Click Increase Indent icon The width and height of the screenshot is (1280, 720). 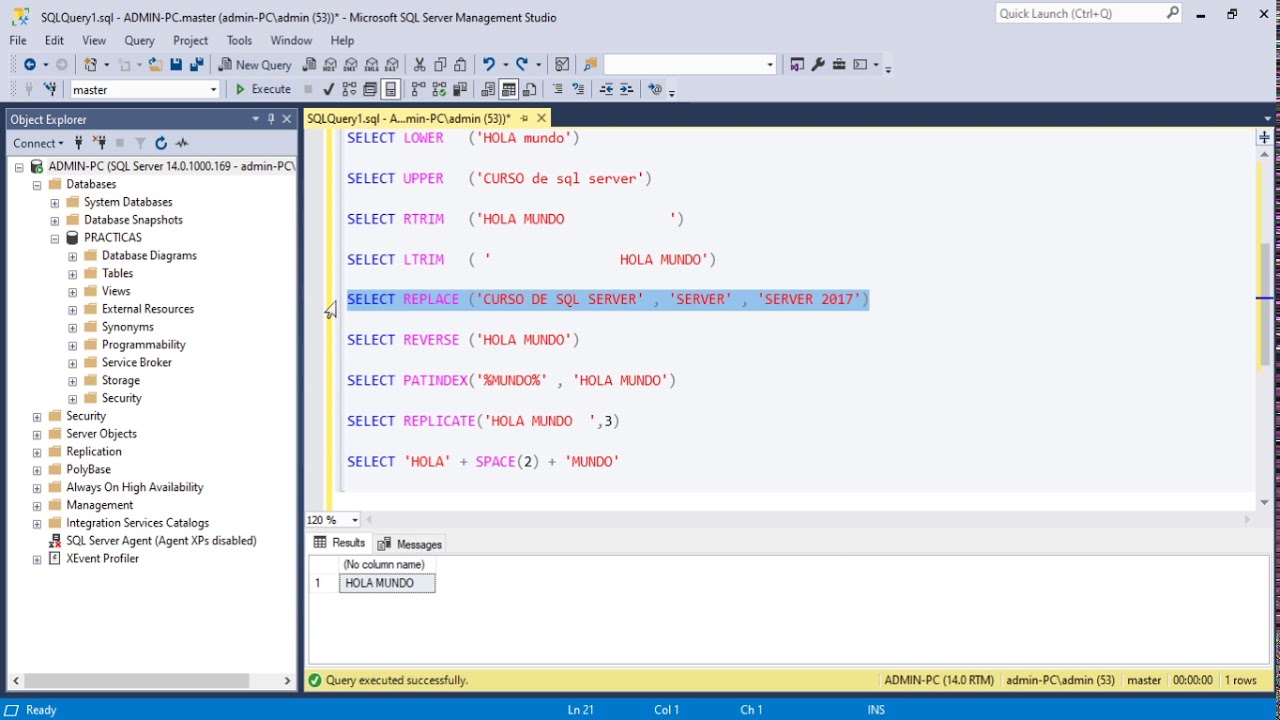(x=627, y=89)
